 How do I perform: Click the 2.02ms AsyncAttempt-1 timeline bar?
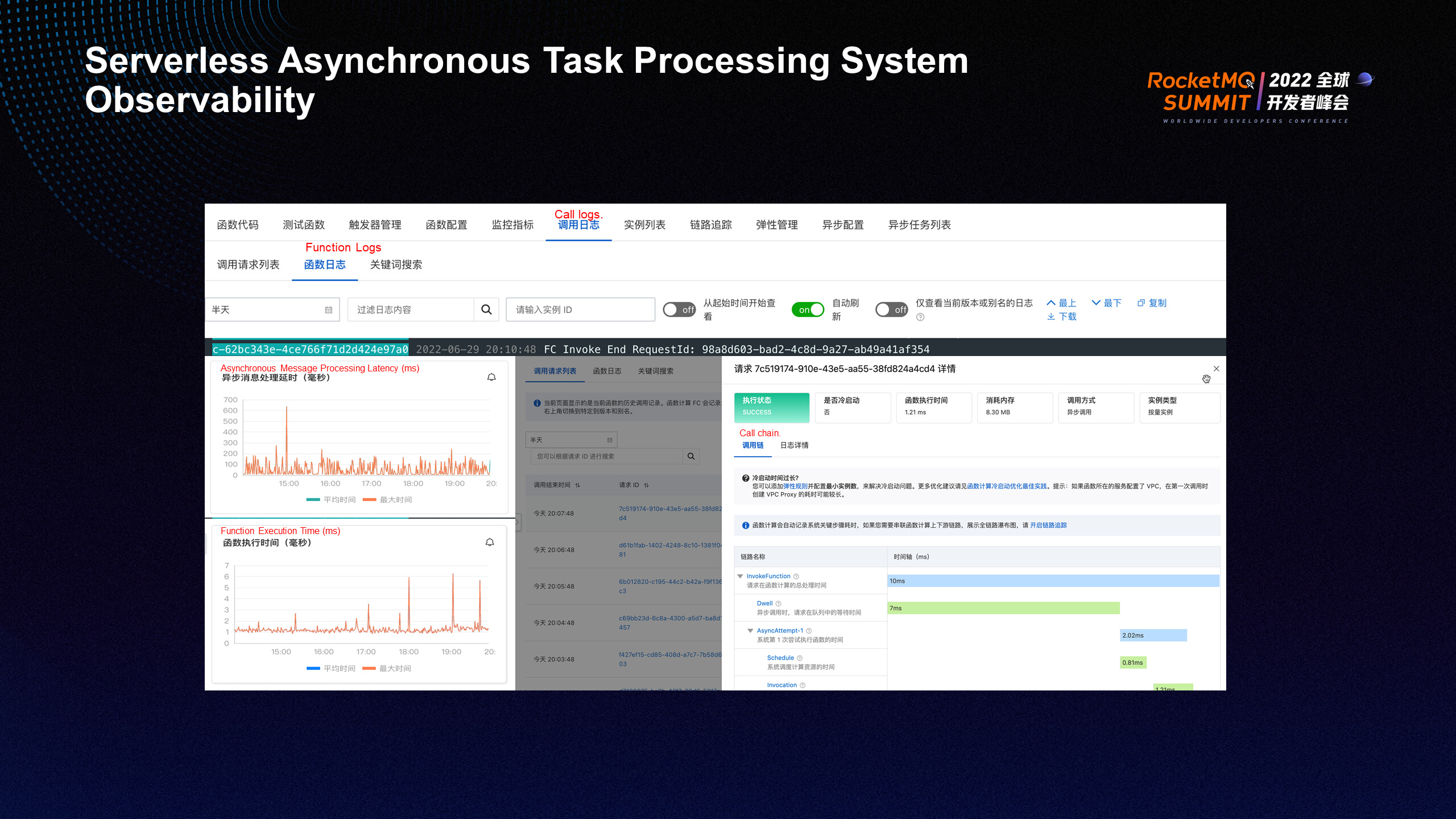pyautogui.click(x=1153, y=635)
